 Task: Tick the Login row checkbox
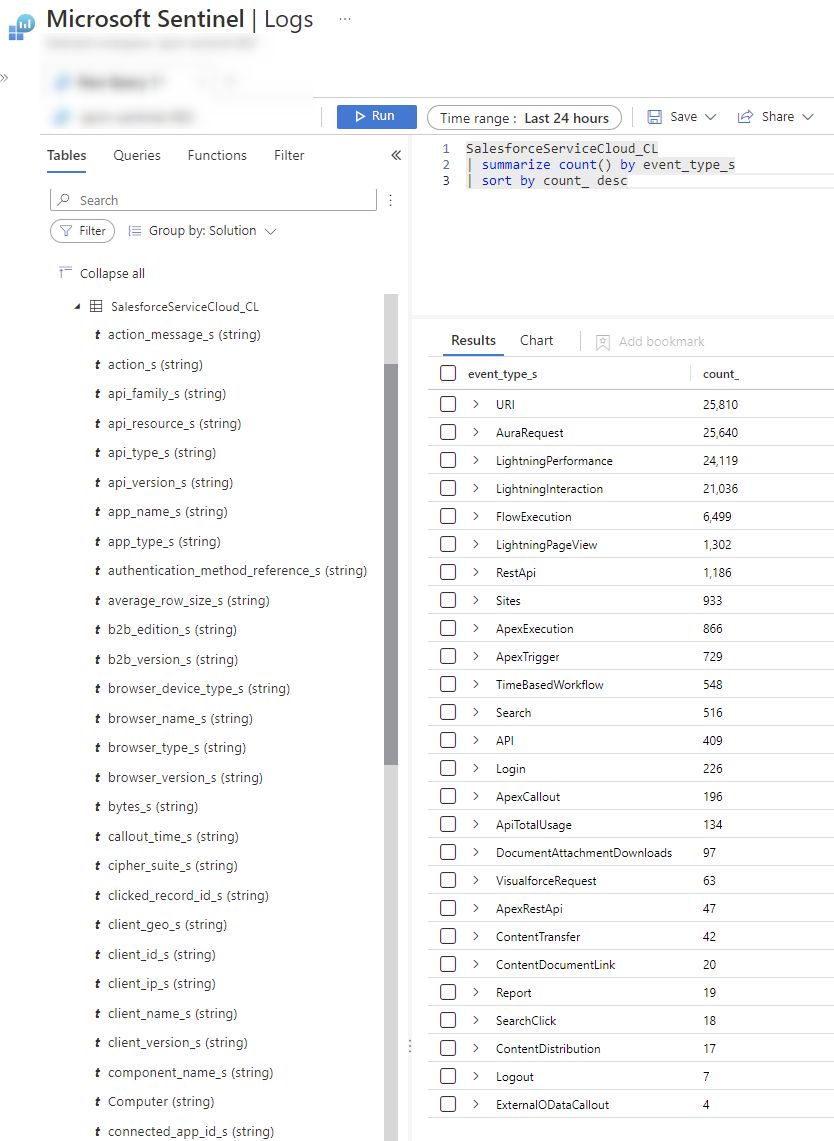click(x=448, y=768)
